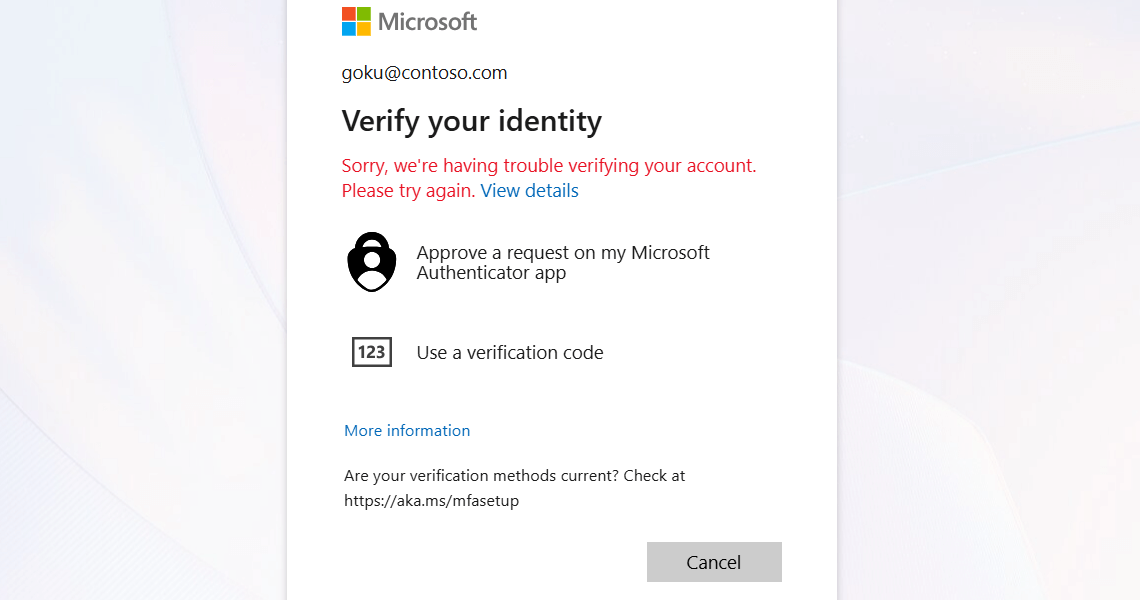Open More information
1140x600 pixels.
pyautogui.click(x=406, y=430)
